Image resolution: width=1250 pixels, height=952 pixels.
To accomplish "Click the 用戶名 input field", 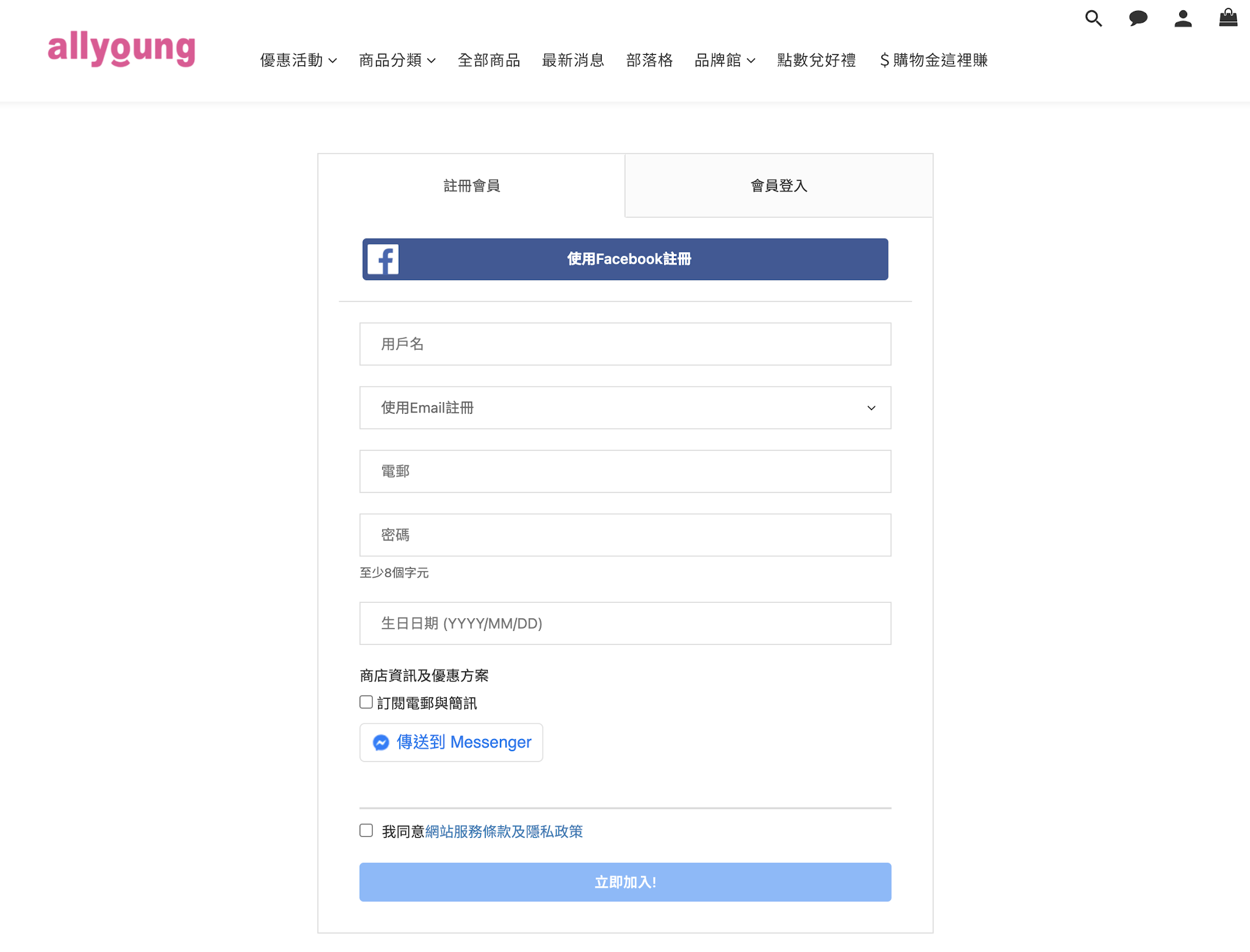I will point(625,344).
